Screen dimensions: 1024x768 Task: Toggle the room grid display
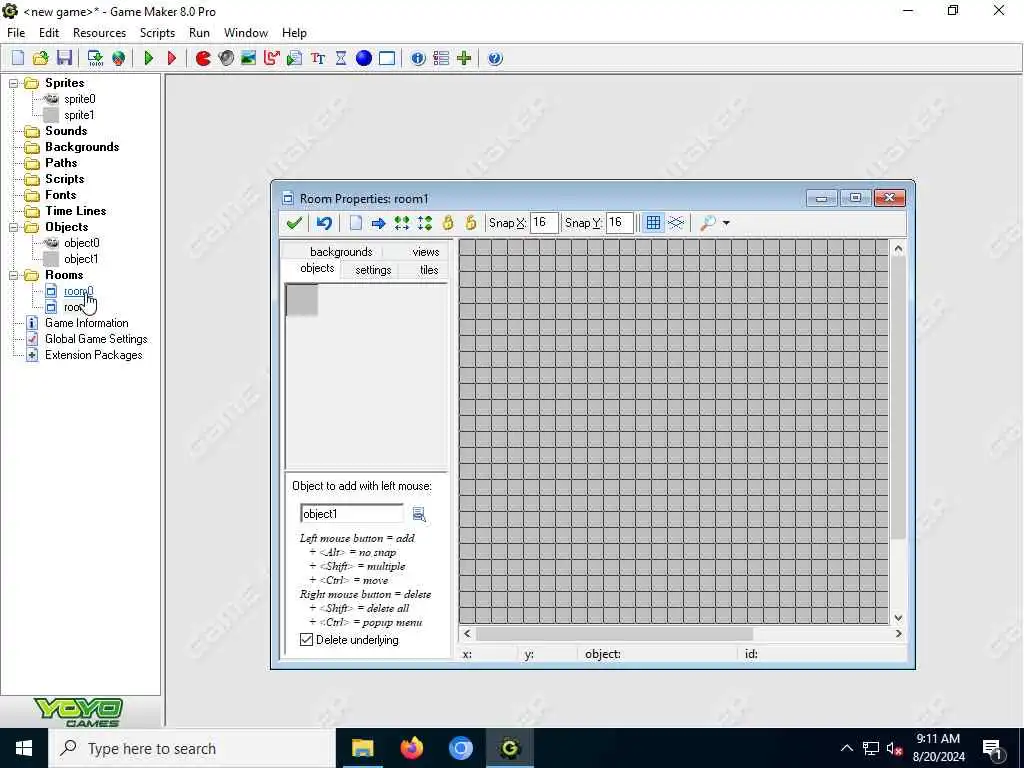[x=653, y=223]
